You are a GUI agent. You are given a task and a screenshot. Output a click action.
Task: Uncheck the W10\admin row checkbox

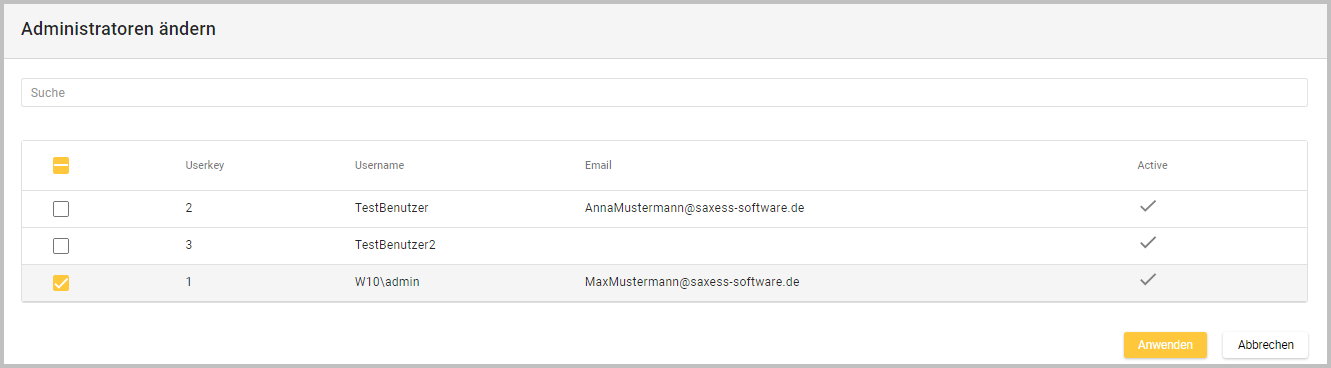click(61, 283)
